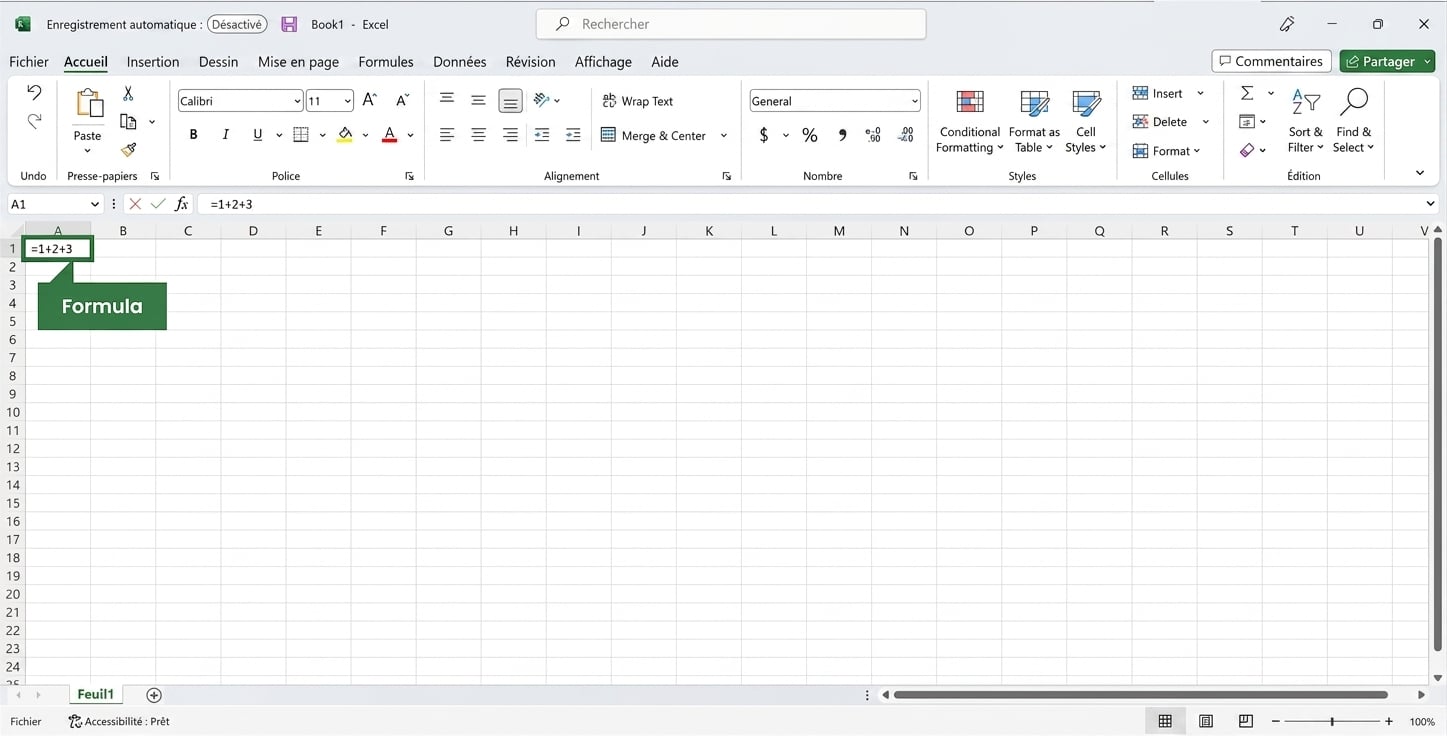Switch to the Données tab
Viewport: 1447px width, 736px height.
460,61
